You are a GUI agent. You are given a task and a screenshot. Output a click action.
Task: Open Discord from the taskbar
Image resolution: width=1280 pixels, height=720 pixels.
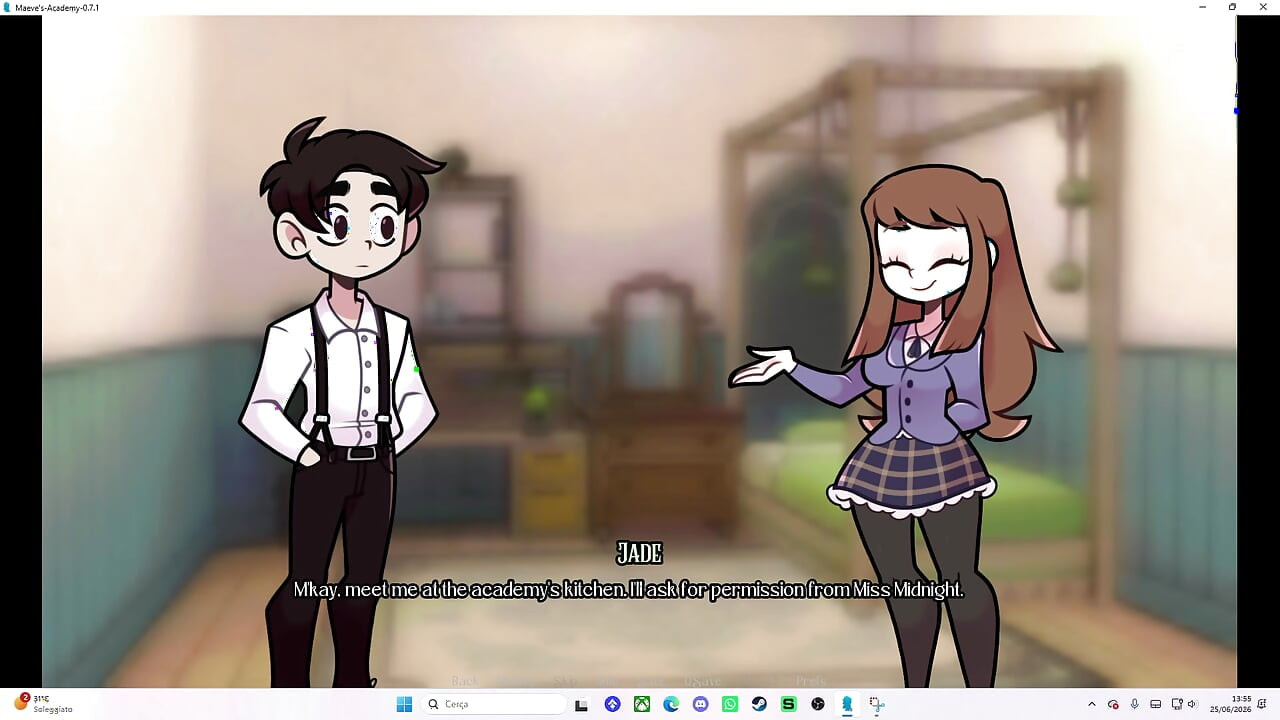[700, 704]
